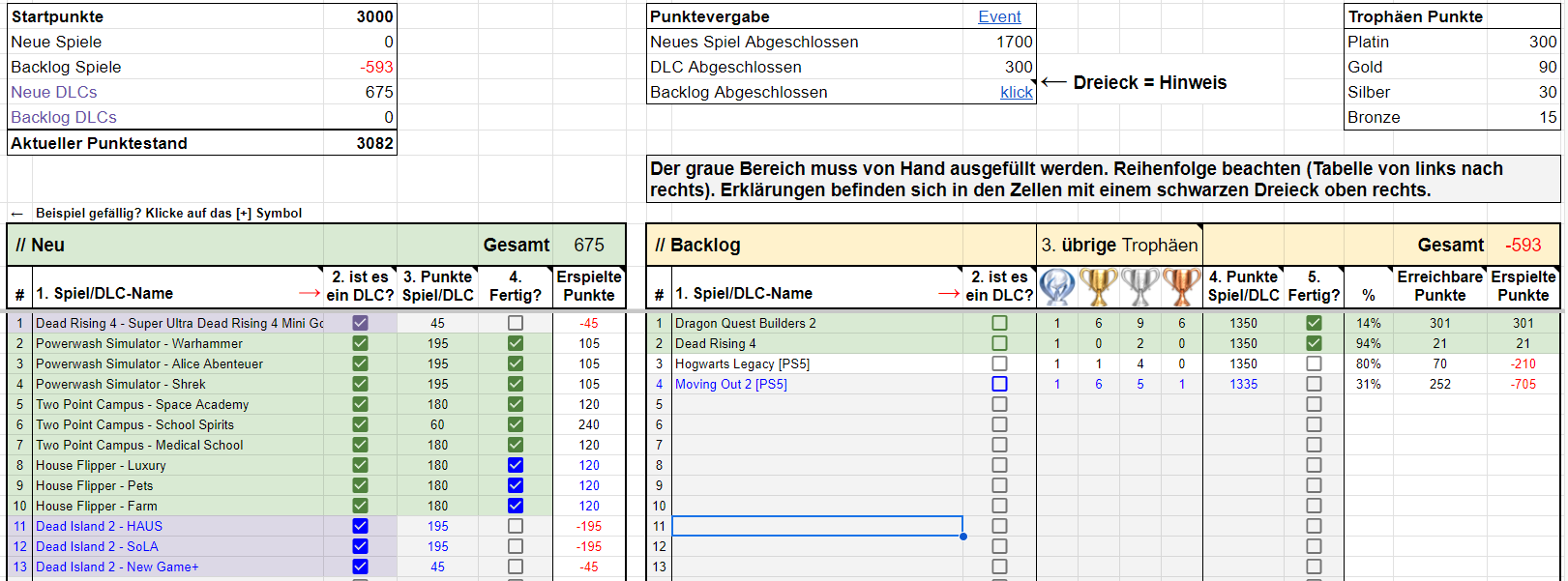Open the 'Event' link in Punktevergabe
The width and height of the screenshot is (1568, 581).
pos(999,16)
